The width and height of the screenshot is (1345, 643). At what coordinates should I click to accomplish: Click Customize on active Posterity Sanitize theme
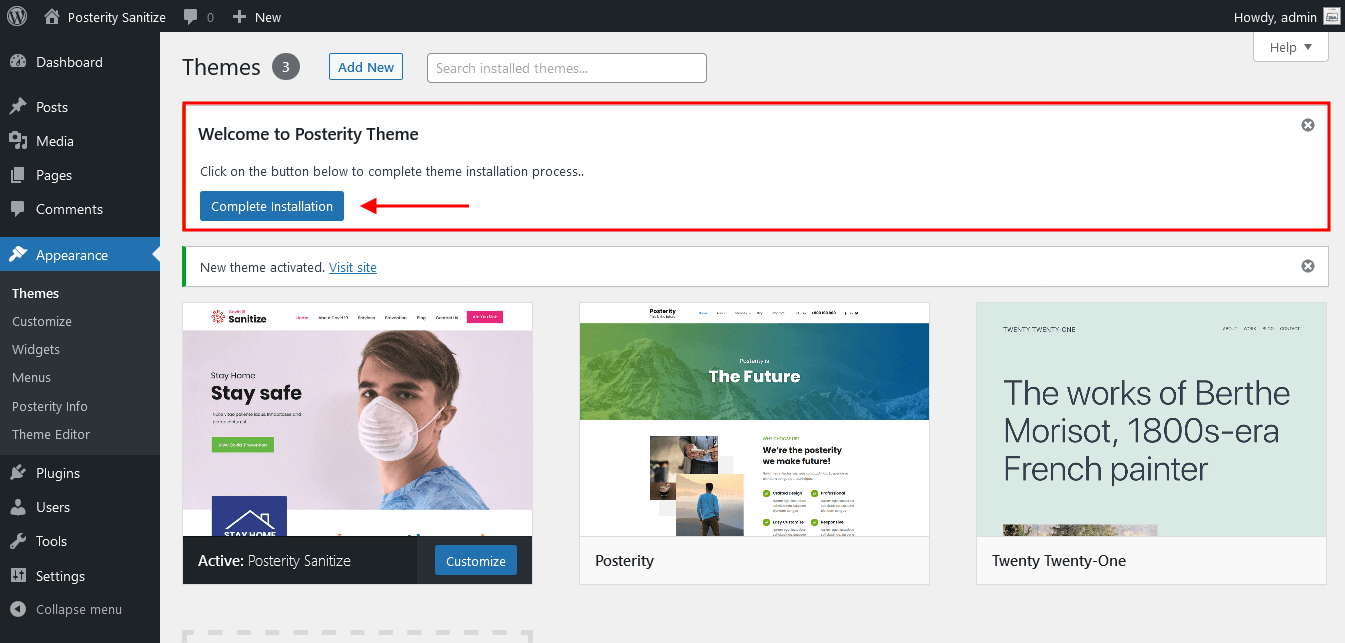click(476, 561)
